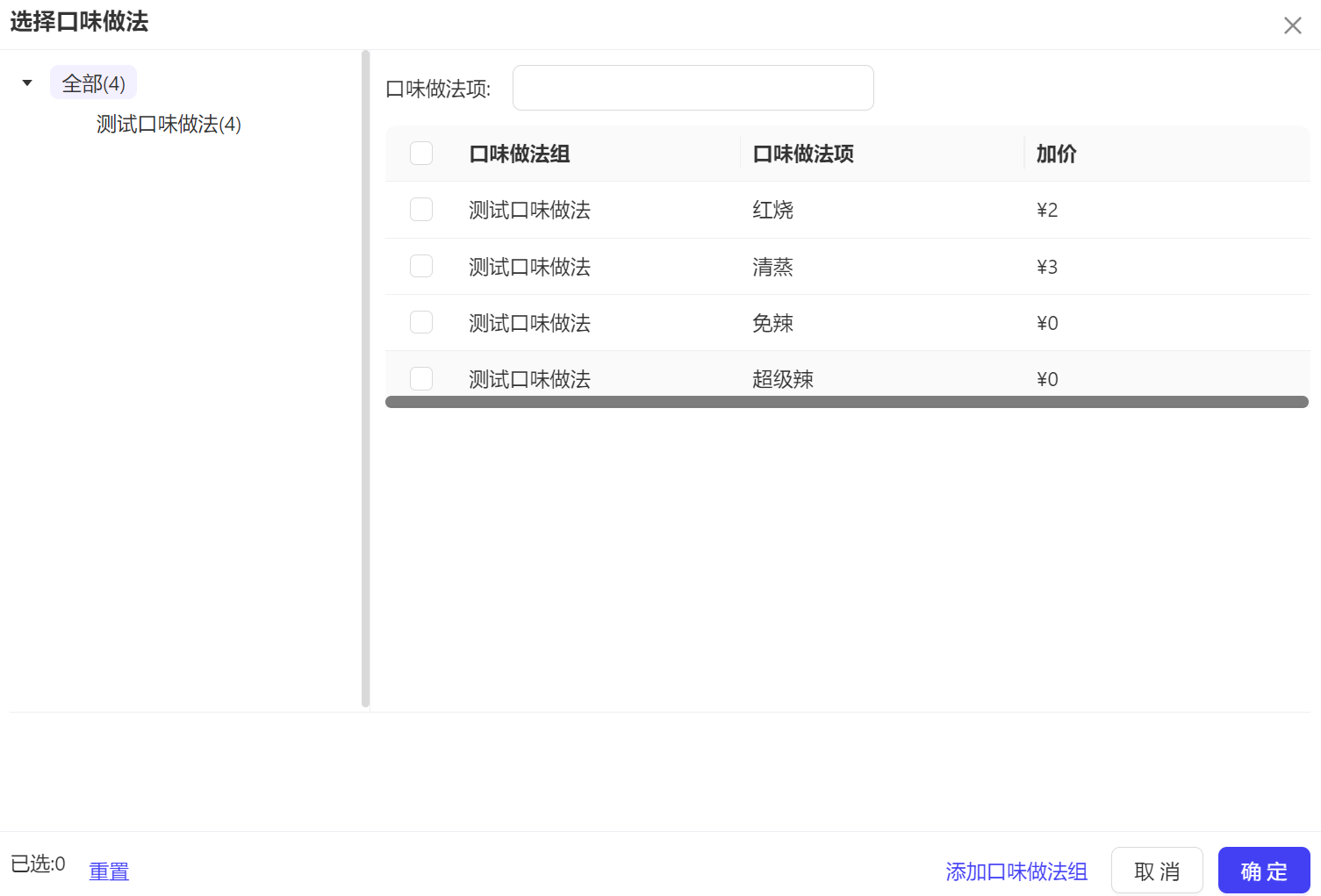Click the 红烧 cell
Viewport: 1321px width, 896px height.
772,210
